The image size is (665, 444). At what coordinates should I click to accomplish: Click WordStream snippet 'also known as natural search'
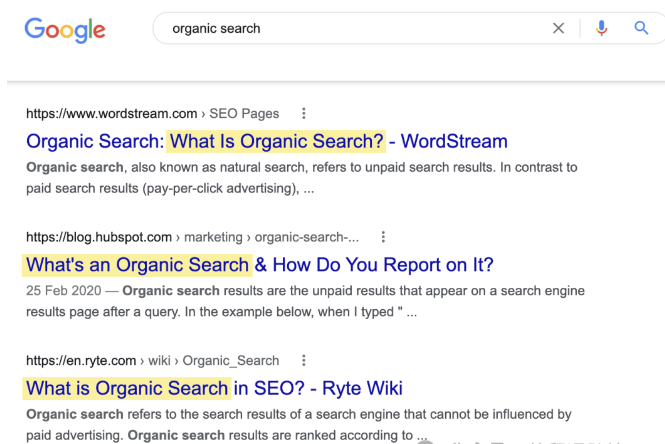218,168
